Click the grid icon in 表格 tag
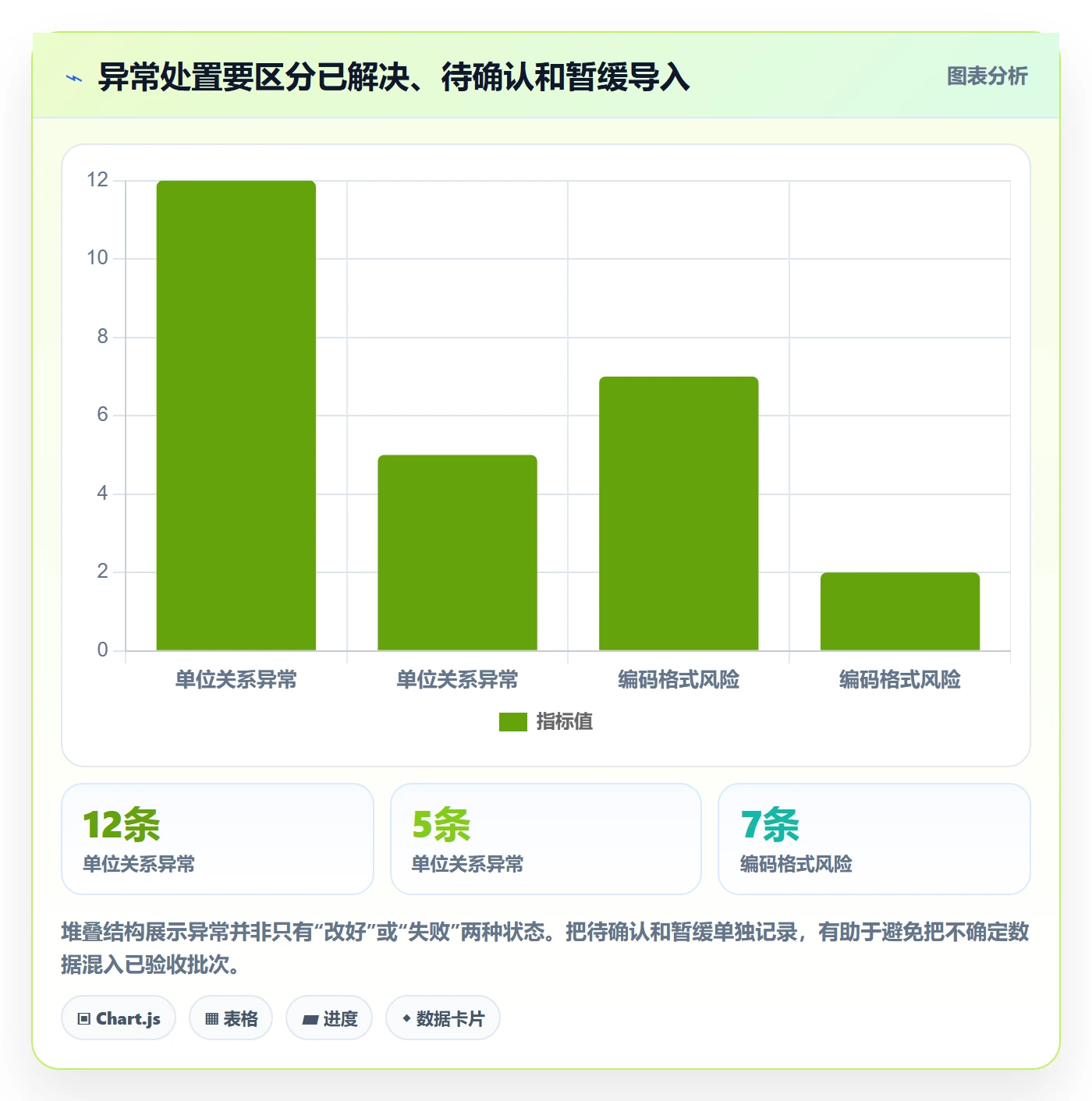This screenshot has width=1092, height=1101. (211, 1019)
